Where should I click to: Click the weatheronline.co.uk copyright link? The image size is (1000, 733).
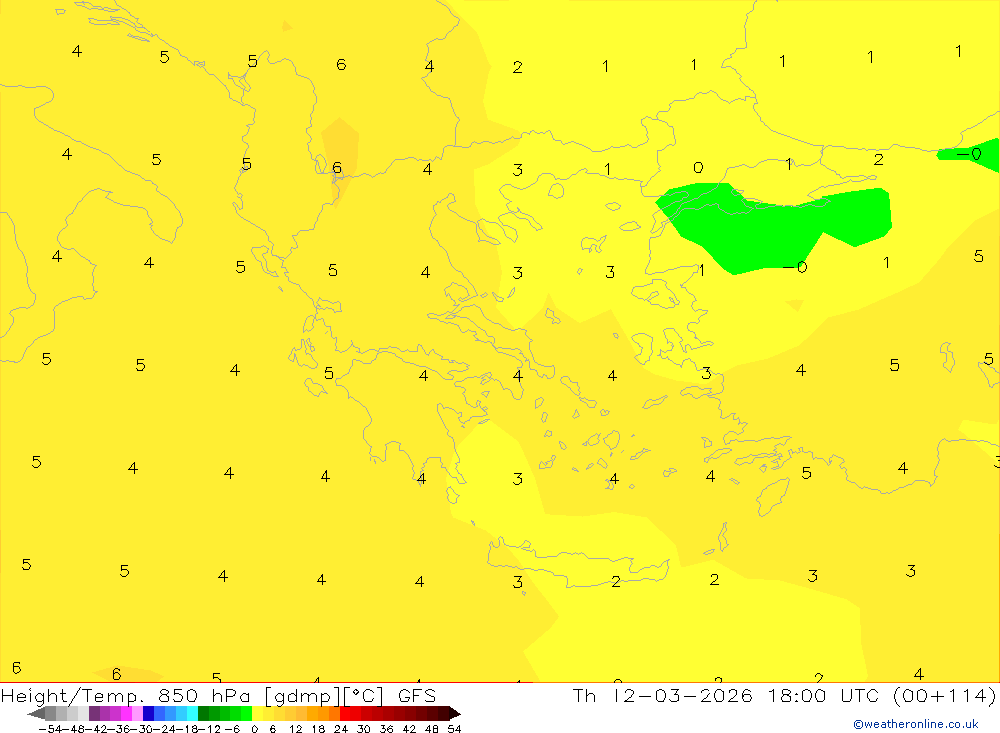click(x=916, y=724)
